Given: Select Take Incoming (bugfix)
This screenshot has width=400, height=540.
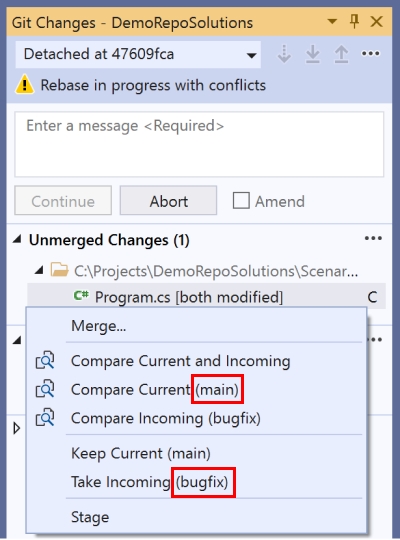Looking at the screenshot, I should coord(150,482).
